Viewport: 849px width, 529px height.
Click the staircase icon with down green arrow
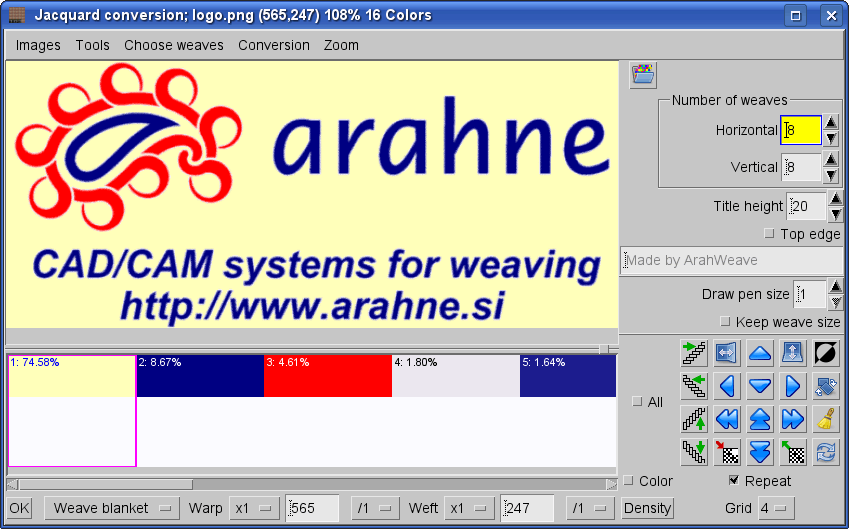[694, 452]
